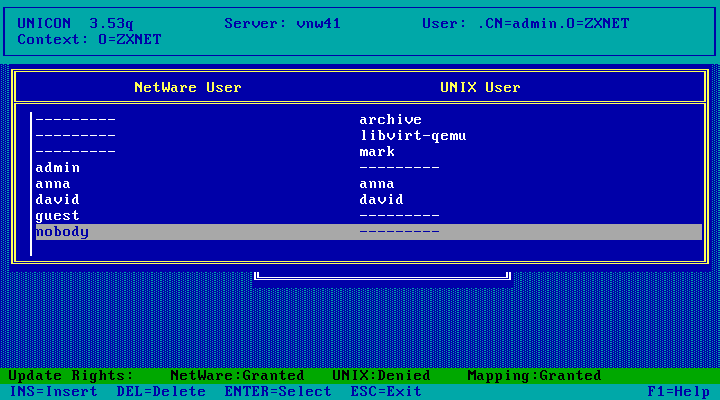This screenshot has width=720, height=400.
Task: Click the NetWare:Granted update rights status
Action: (237, 376)
